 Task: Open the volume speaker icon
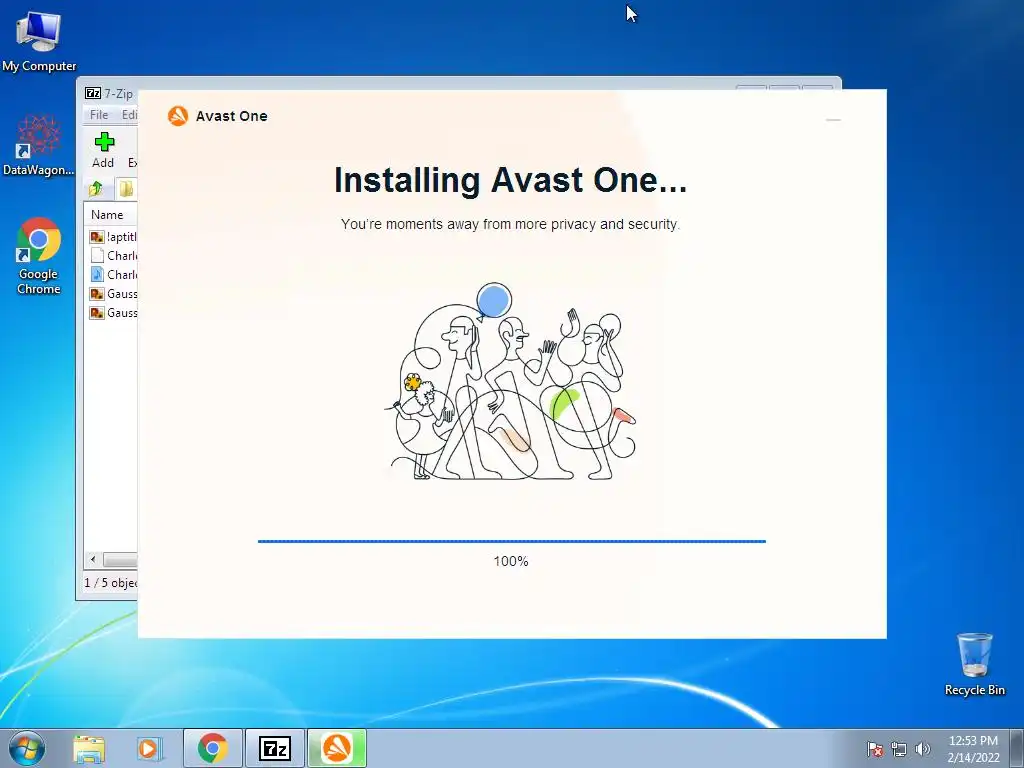[x=922, y=749]
